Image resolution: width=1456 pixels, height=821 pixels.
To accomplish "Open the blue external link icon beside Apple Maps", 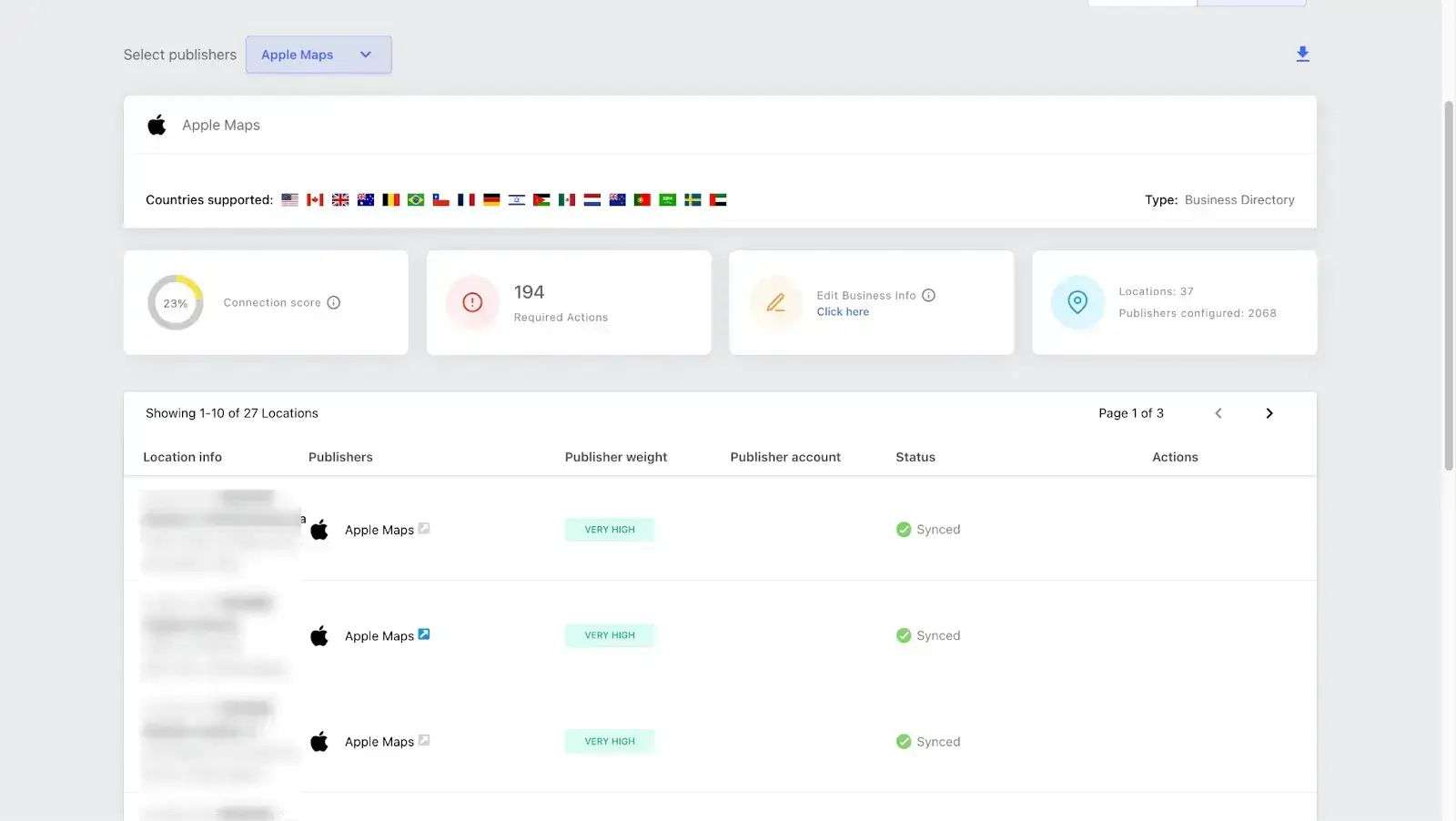I will point(424,634).
